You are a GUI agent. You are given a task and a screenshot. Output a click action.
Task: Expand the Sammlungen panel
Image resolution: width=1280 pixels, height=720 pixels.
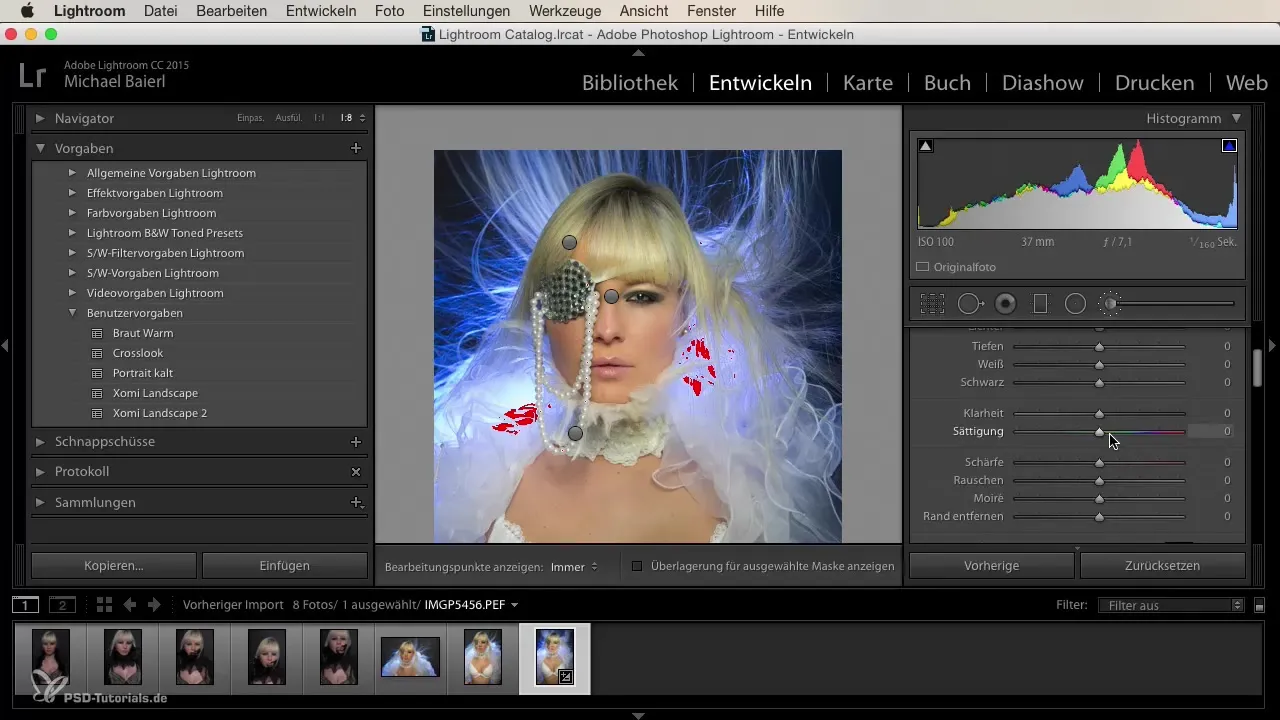pyautogui.click(x=40, y=502)
